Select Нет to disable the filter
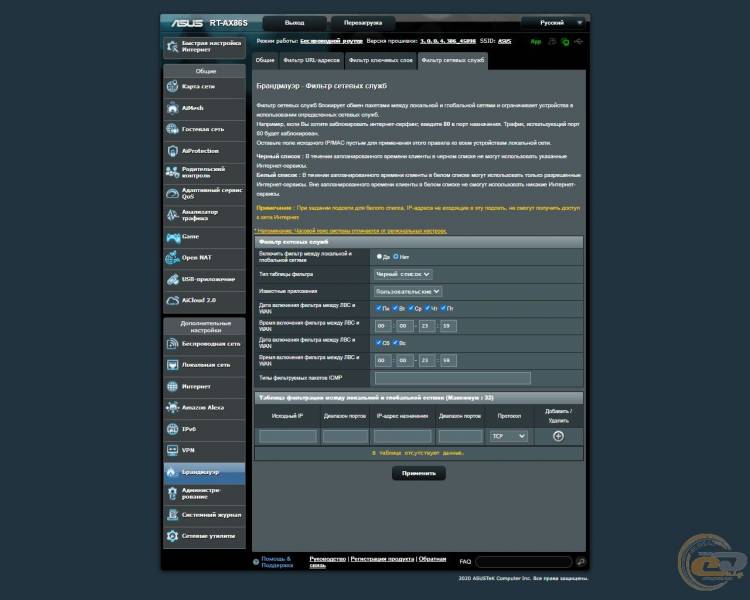The image size is (750, 600). [x=396, y=257]
